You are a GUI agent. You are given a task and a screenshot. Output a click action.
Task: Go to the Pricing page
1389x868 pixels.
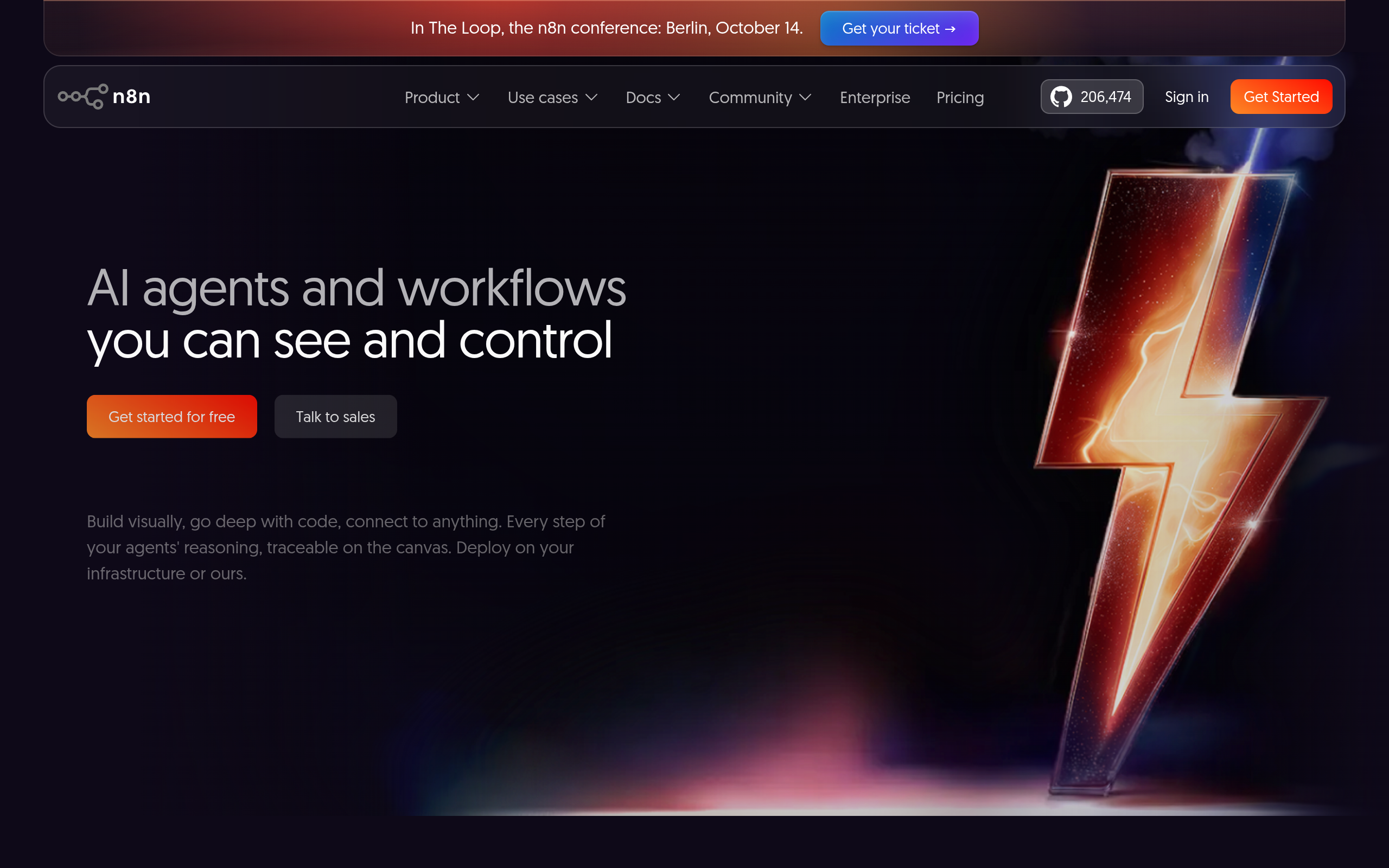[x=960, y=98]
